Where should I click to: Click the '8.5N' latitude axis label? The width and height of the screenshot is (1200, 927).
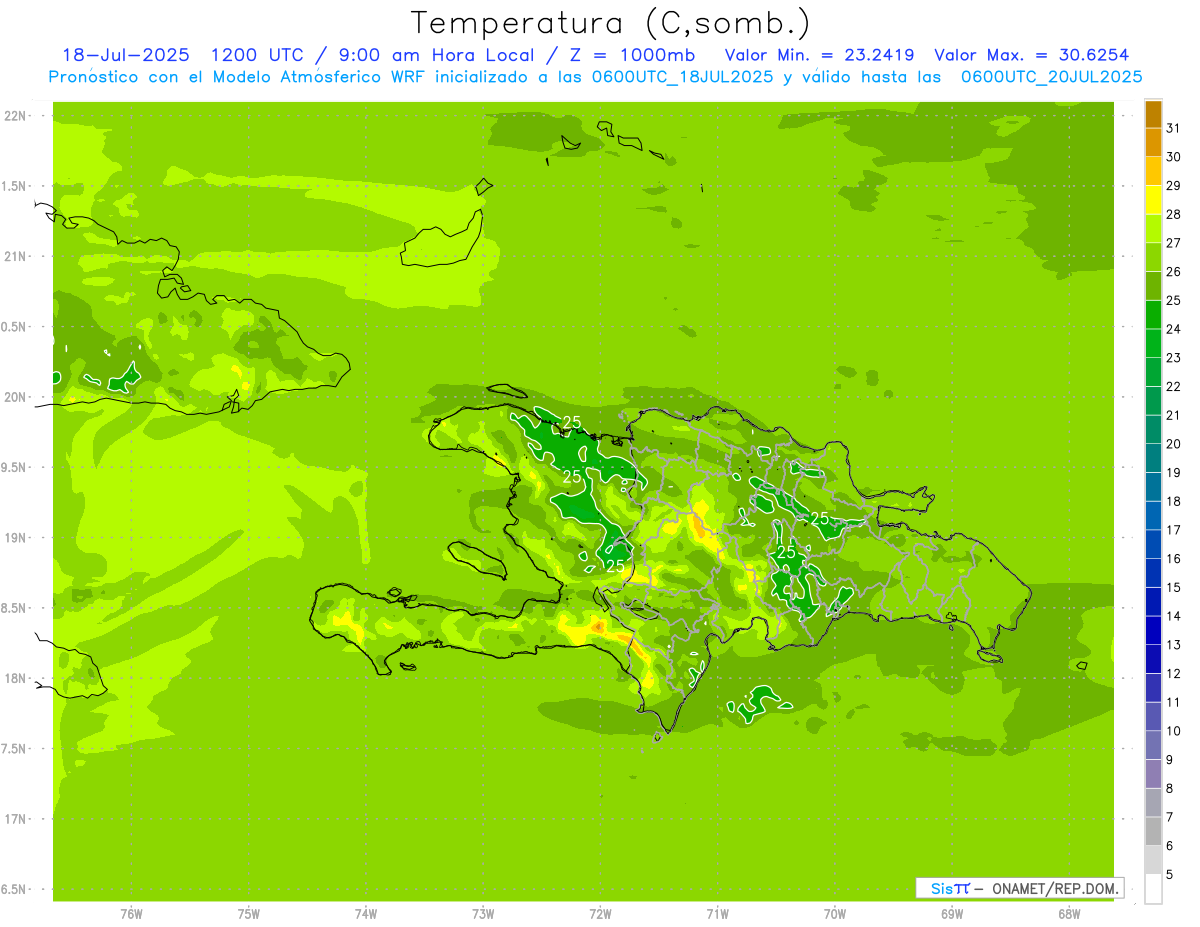pyautogui.click(x=15, y=608)
